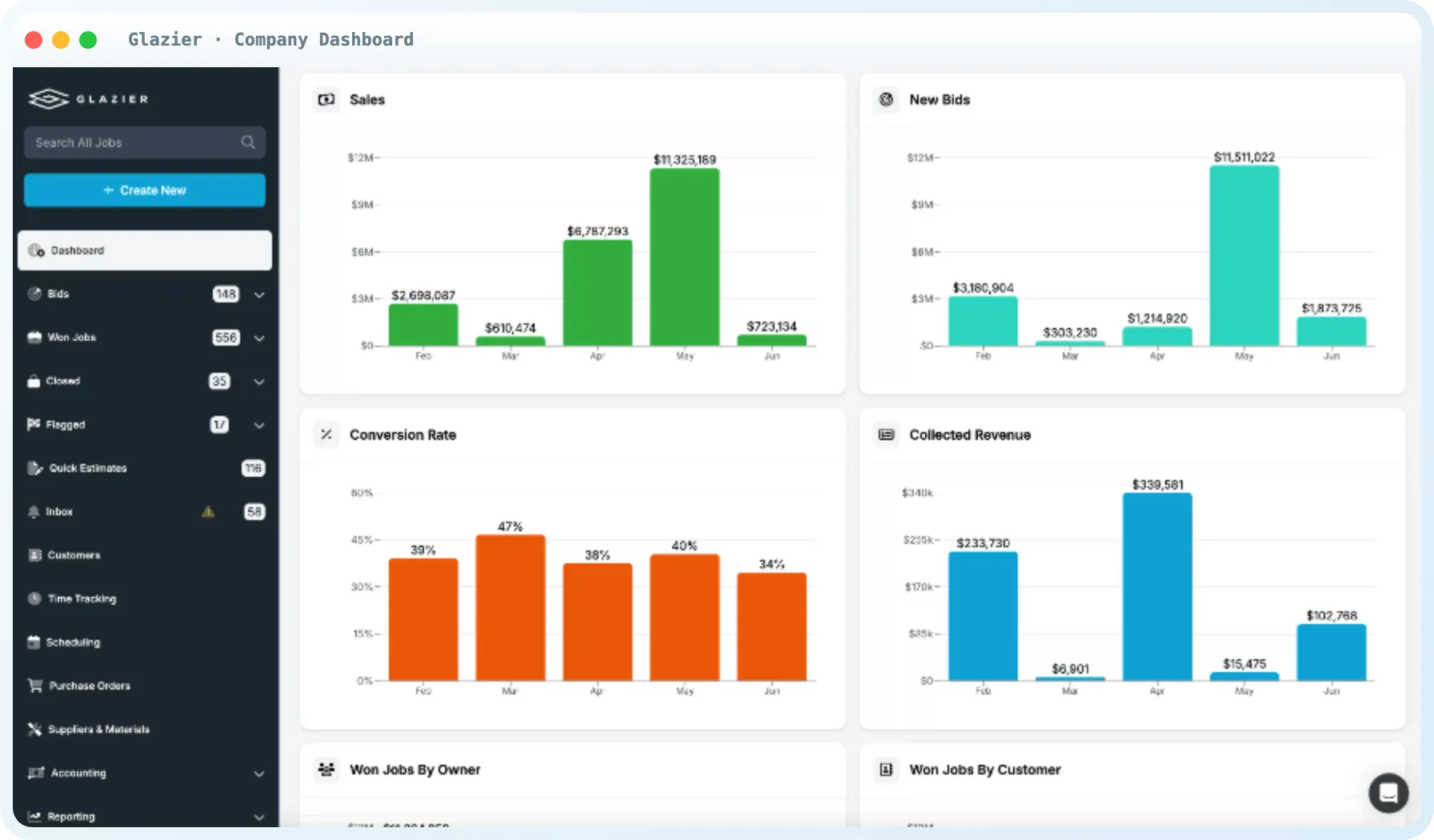Expand the Closed submenu chevron
The image size is (1434, 840).
[259, 382]
